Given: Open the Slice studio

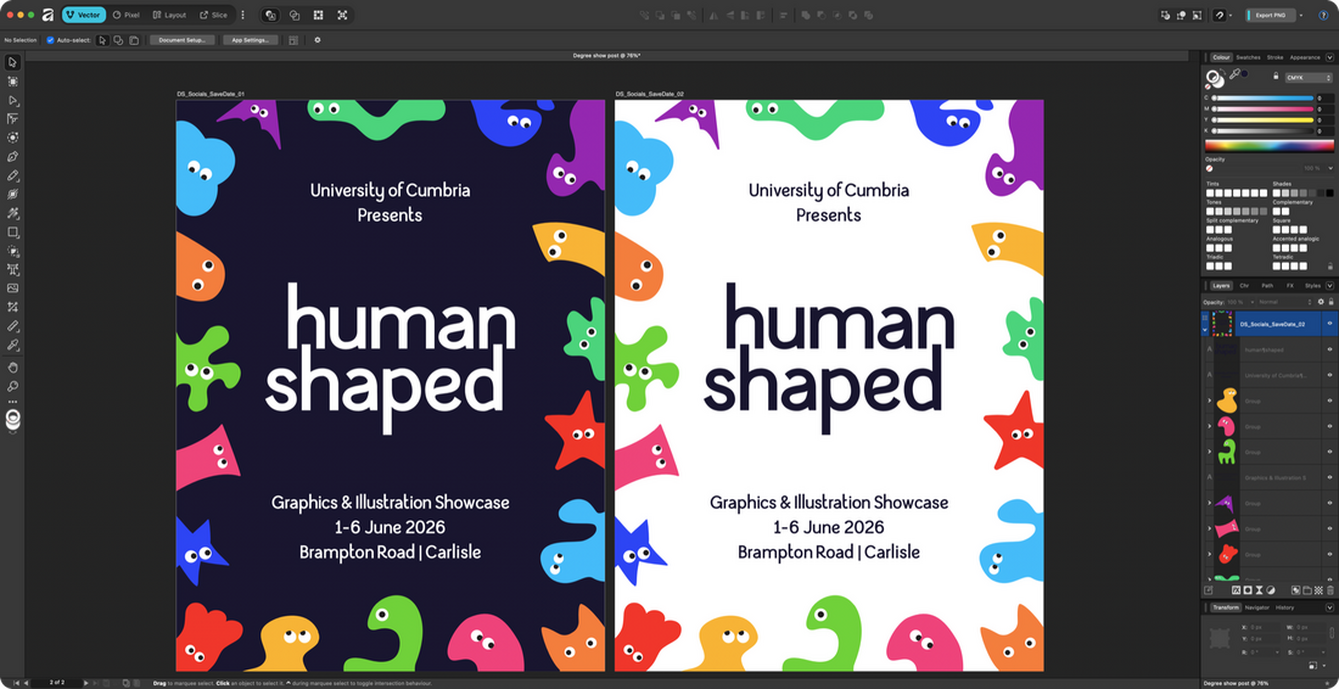Looking at the screenshot, I should tap(212, 15).
